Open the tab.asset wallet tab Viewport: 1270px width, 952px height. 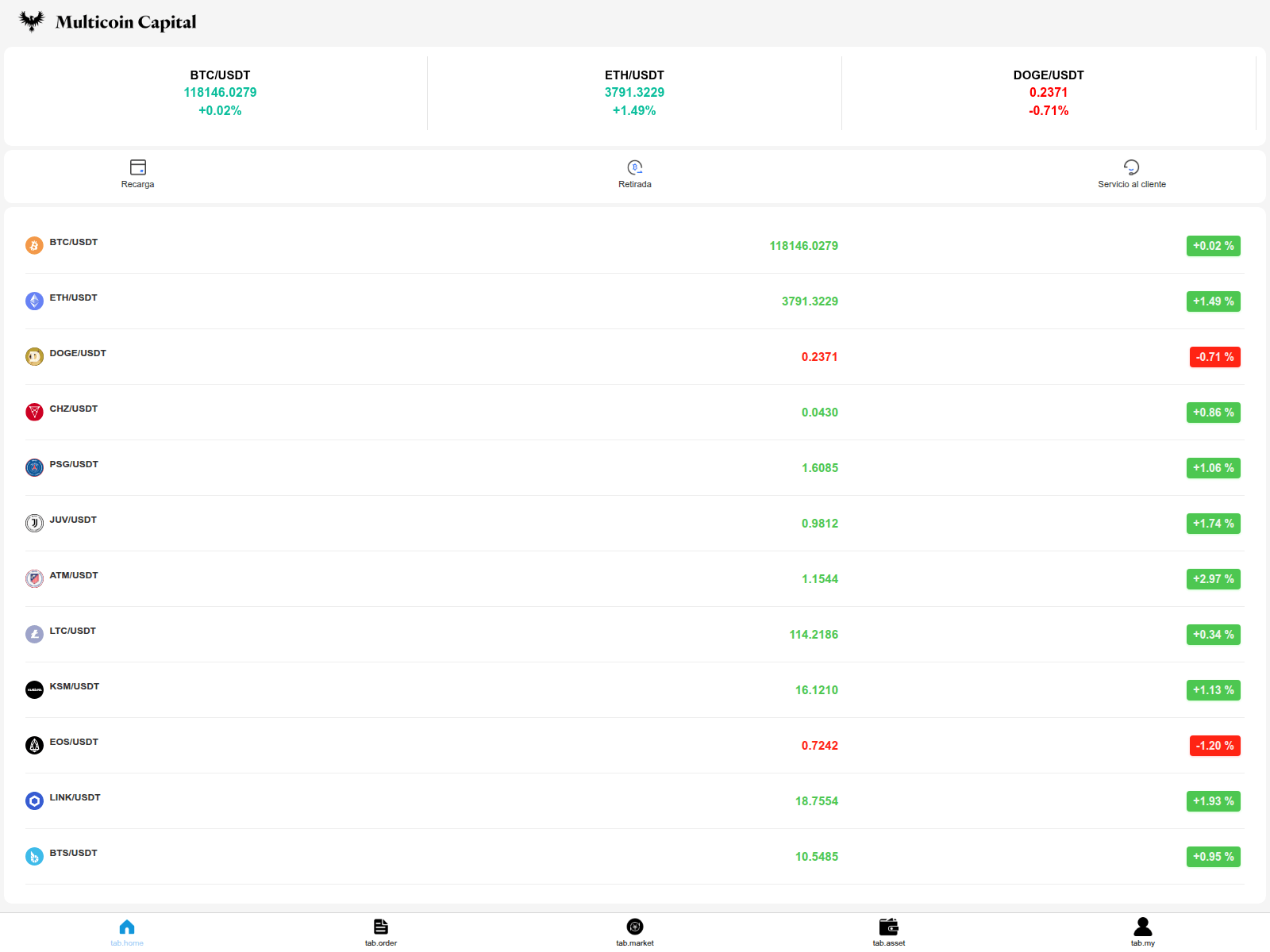coord(889,932)
